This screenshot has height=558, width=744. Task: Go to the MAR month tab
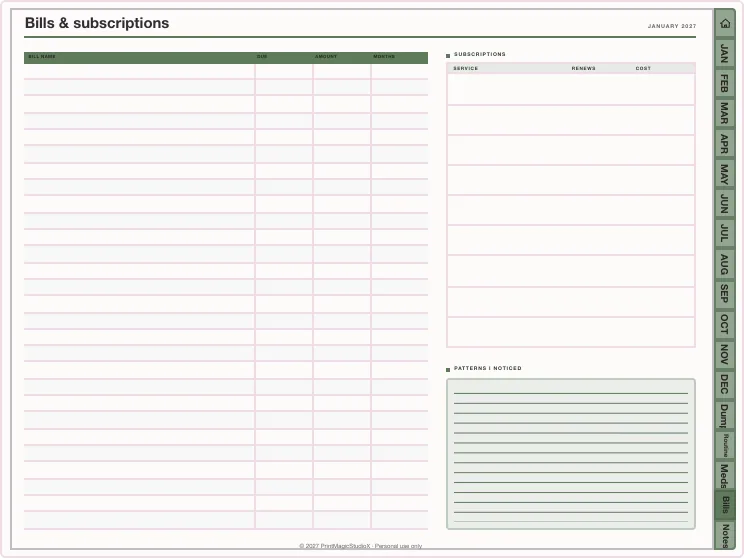point(725,113)
